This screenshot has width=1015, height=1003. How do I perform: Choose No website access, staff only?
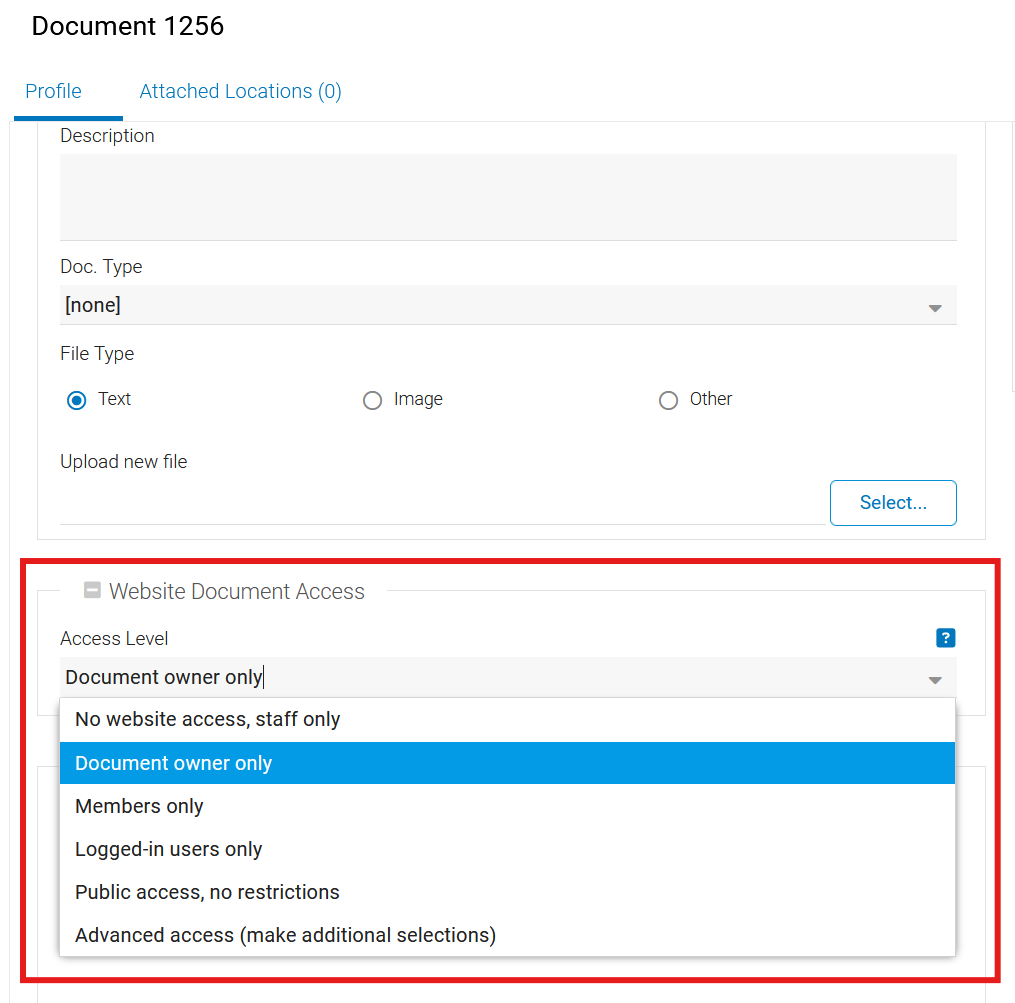(508, 719)
